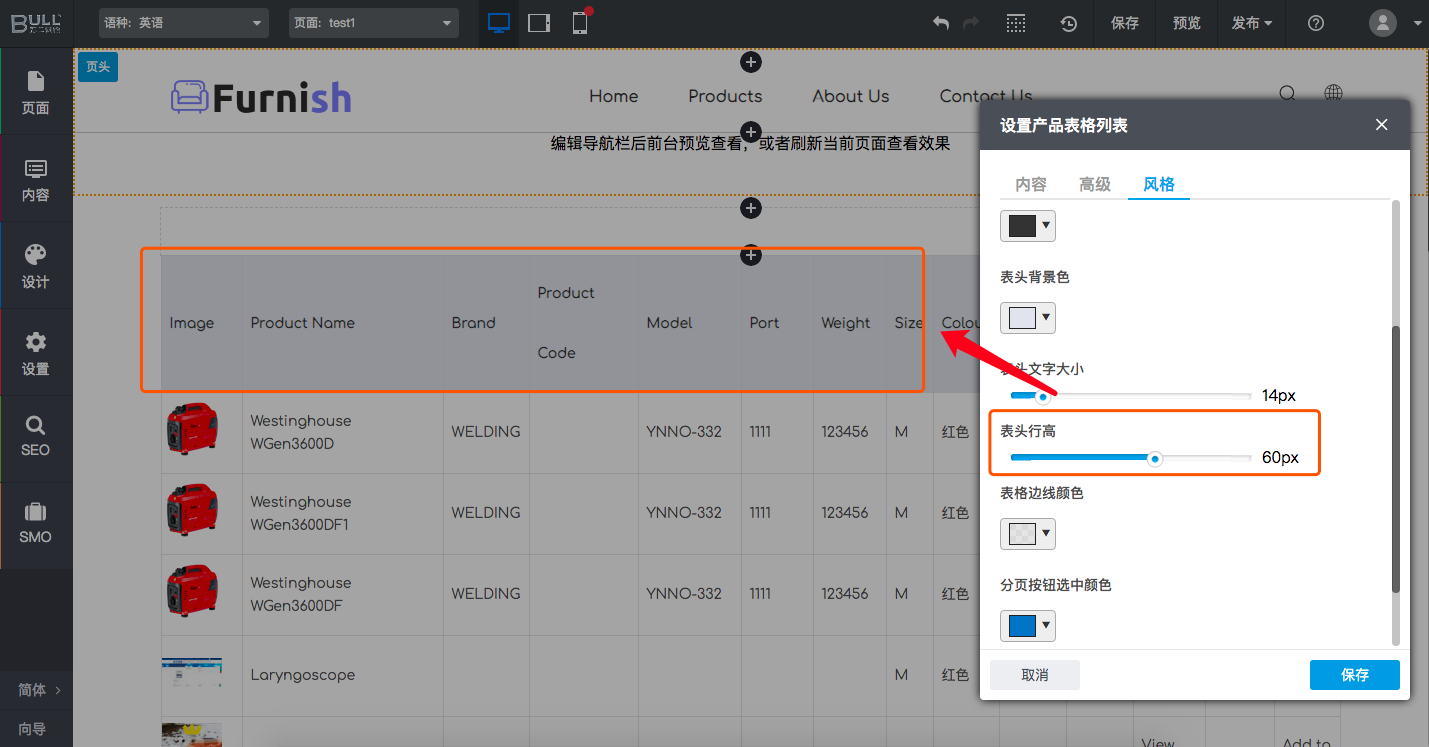Open the 分页按钮选中颜色 blue swatch
The height and width of the screenshot is (747, 1429).
[x=1027, y=626]
